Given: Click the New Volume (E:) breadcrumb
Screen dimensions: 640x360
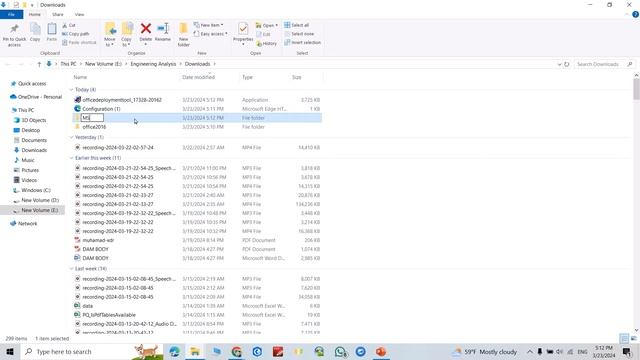Looking at the screenshot, I should (103, 64).
